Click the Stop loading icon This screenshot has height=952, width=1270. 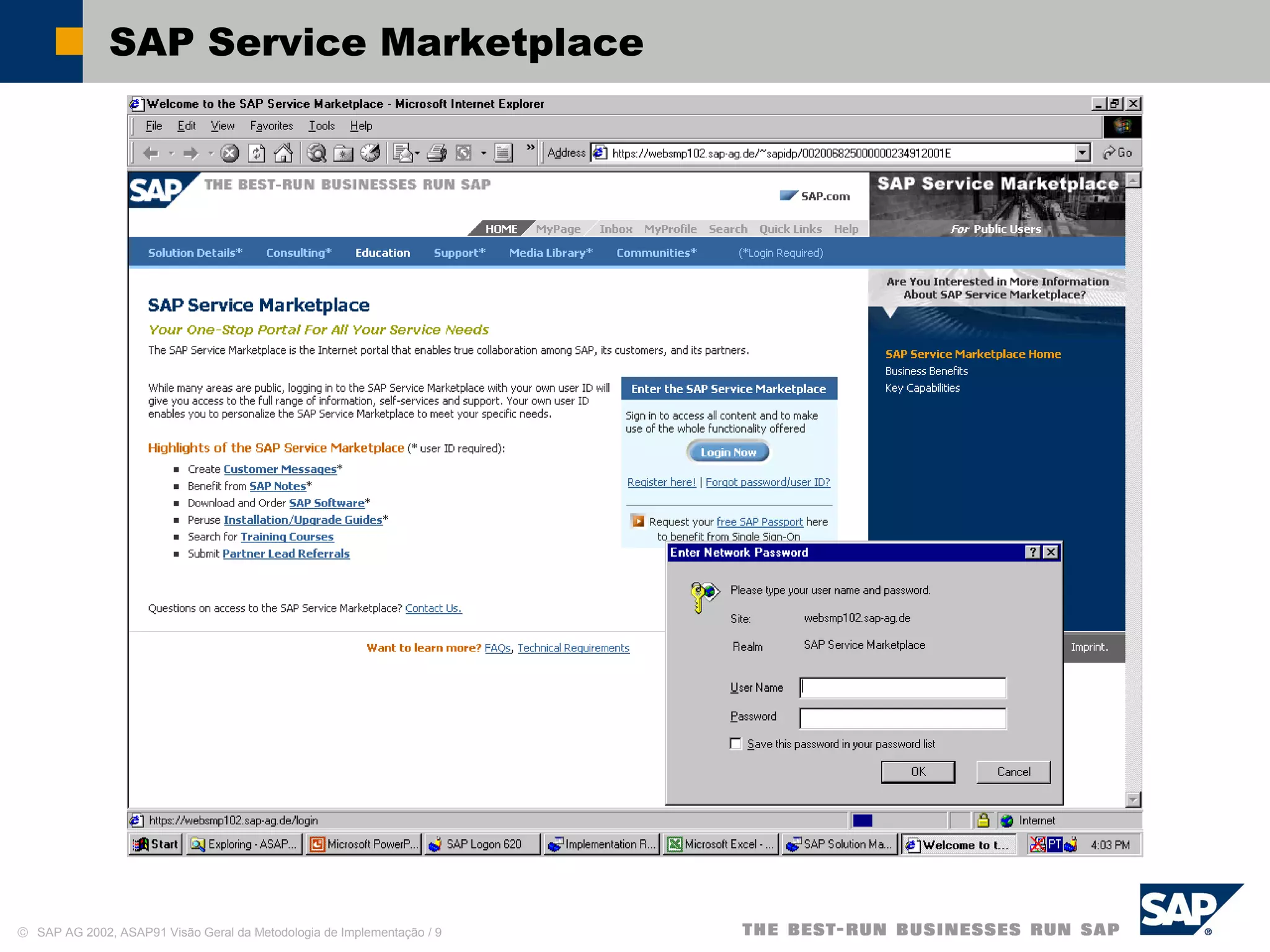pyautogui.click(x=229, y=153)
